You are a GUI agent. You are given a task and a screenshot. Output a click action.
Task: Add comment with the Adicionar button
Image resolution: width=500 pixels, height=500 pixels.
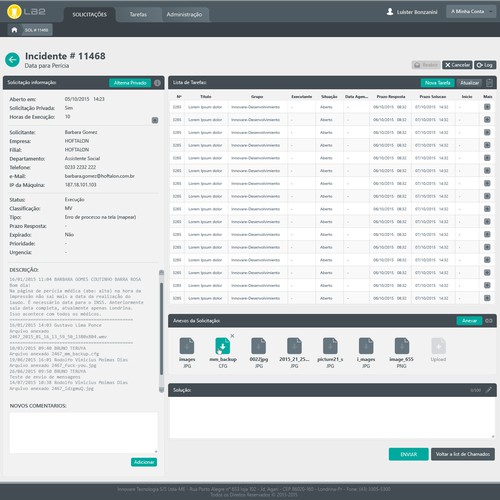click(x=144, y=462)
